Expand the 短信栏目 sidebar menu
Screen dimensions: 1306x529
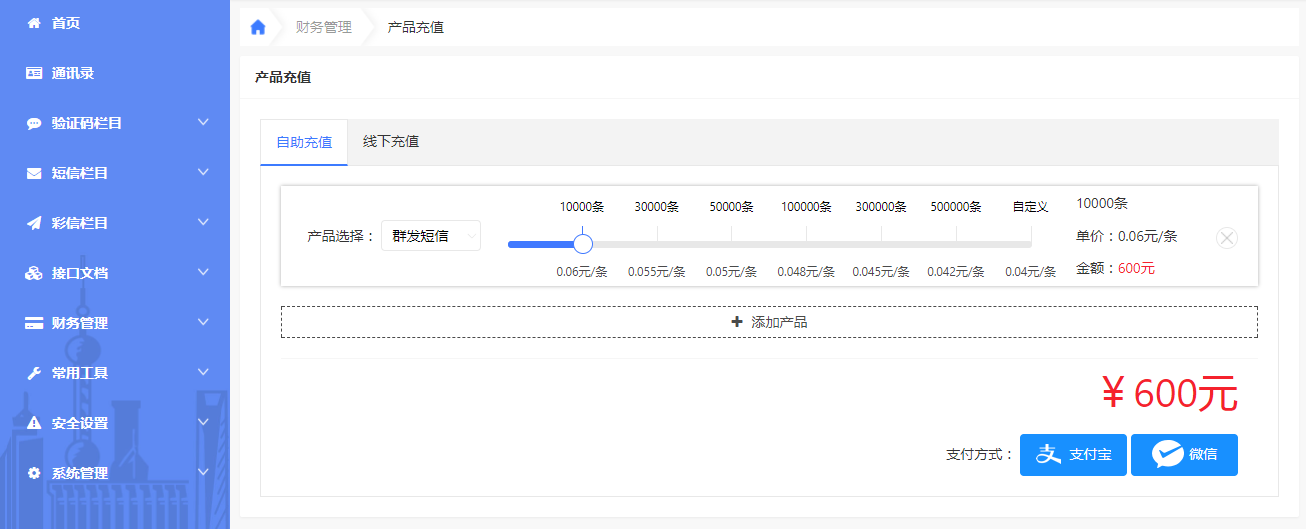pyautogui.click(x=115, y=173)
